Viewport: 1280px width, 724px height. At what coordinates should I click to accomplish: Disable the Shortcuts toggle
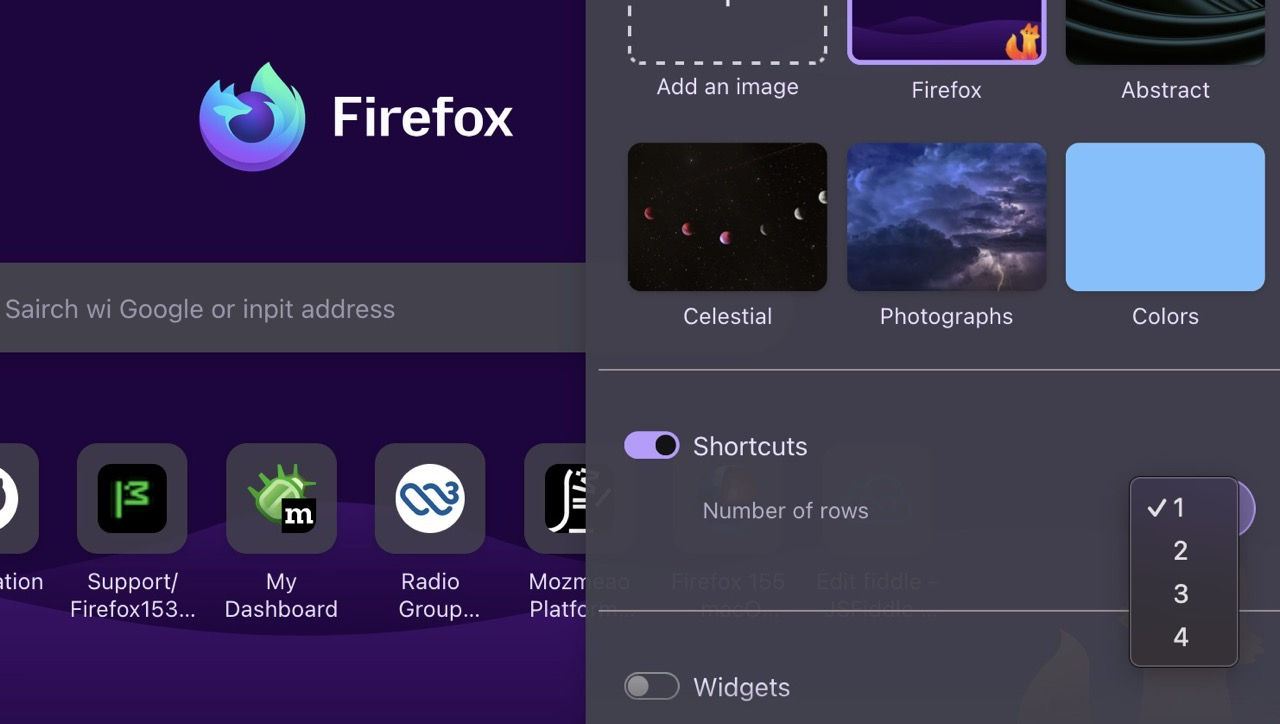pos(652,446)
